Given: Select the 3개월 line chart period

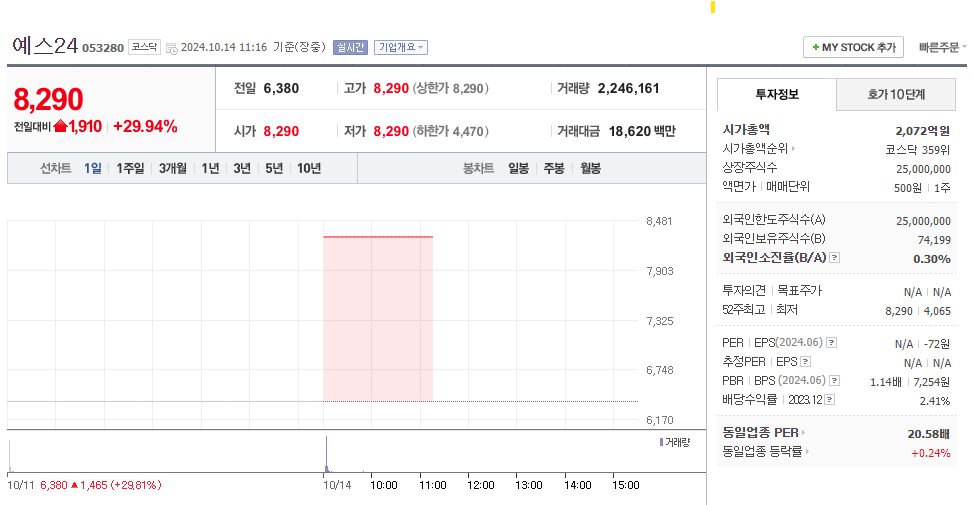Looking at the screenshot, I should 173,168.
